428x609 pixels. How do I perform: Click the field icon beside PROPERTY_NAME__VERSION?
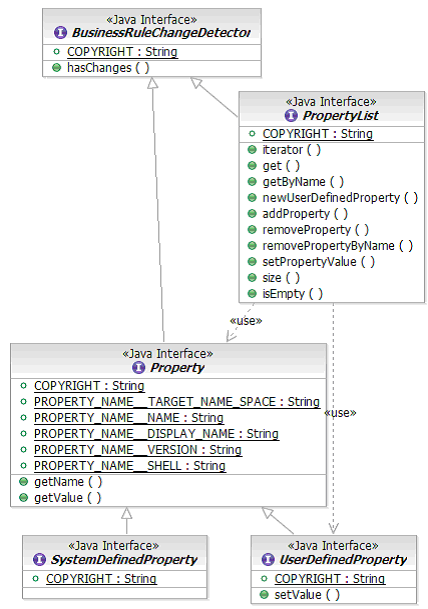24,450
